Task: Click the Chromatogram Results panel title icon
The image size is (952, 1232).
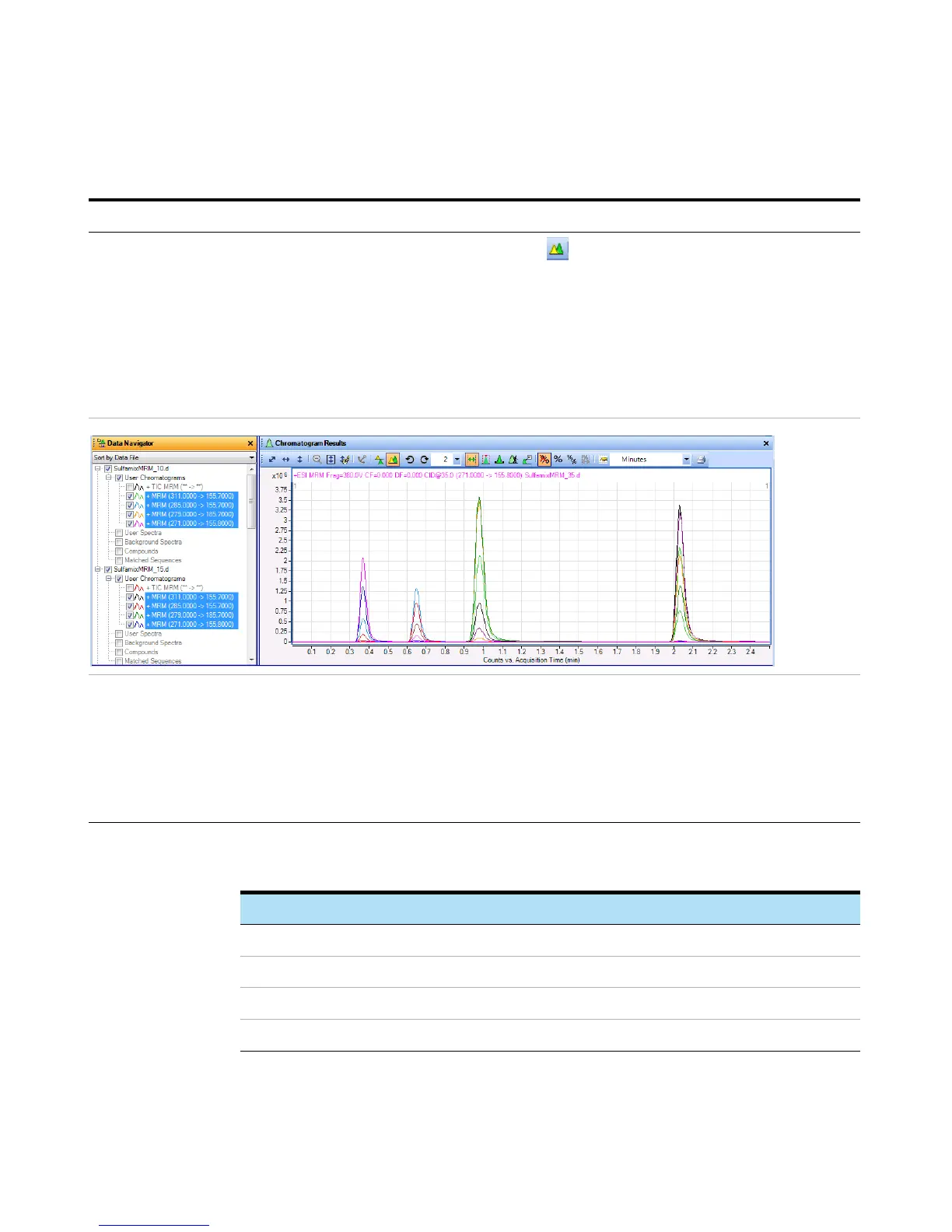Action: coord(270,443)
